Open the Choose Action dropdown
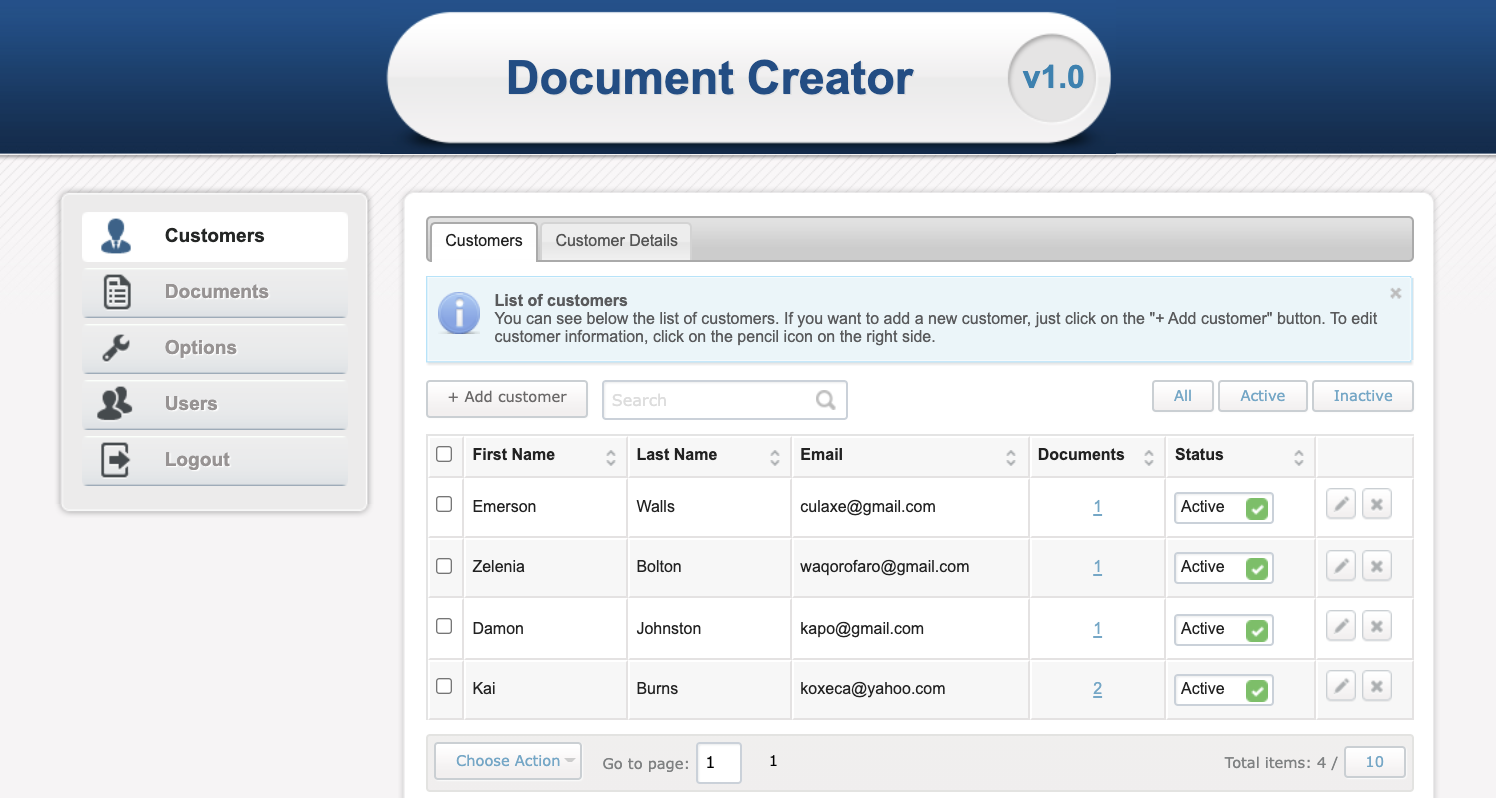 pos(508,761)
